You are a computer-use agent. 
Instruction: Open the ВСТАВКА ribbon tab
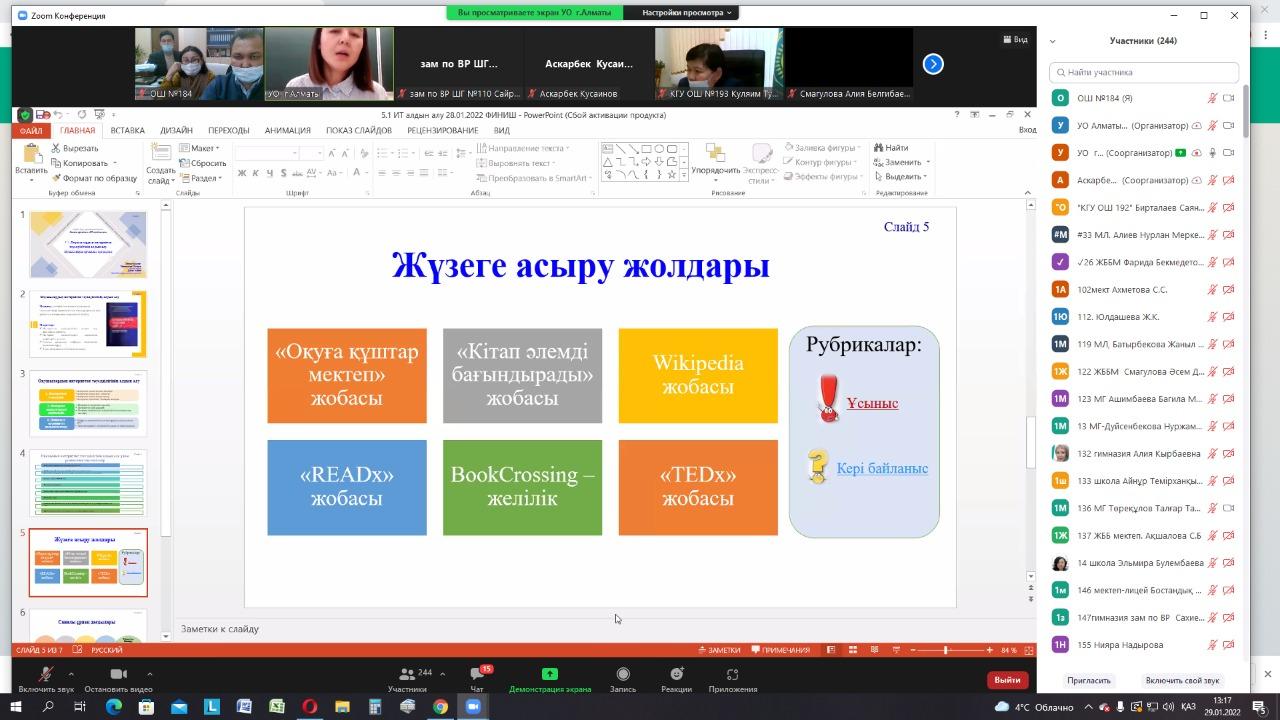[127, 130]
